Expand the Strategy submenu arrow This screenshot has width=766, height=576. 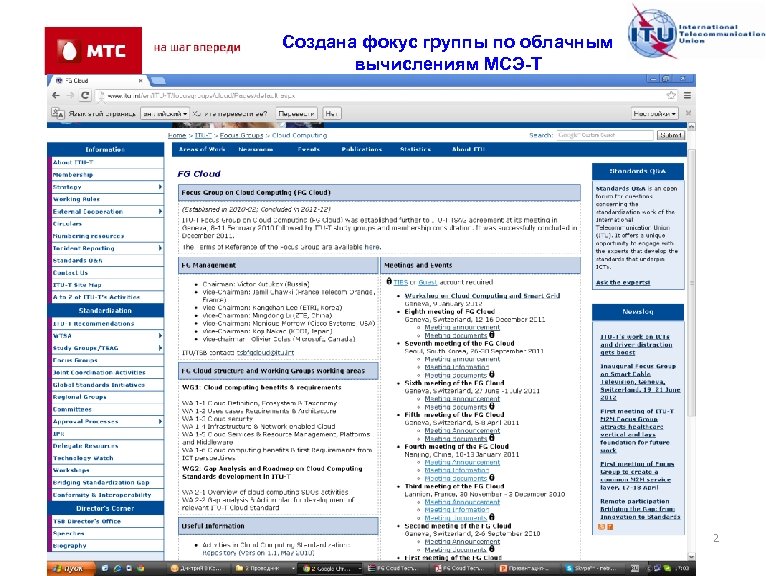coord(160,187)
